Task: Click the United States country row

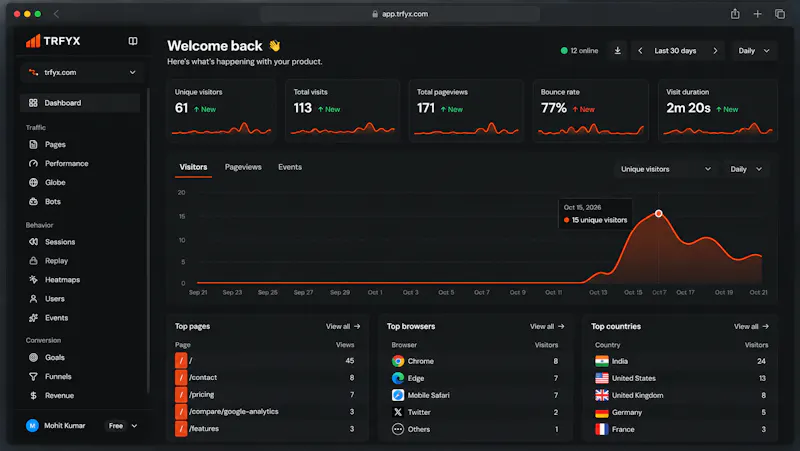Action: [680, 378]
